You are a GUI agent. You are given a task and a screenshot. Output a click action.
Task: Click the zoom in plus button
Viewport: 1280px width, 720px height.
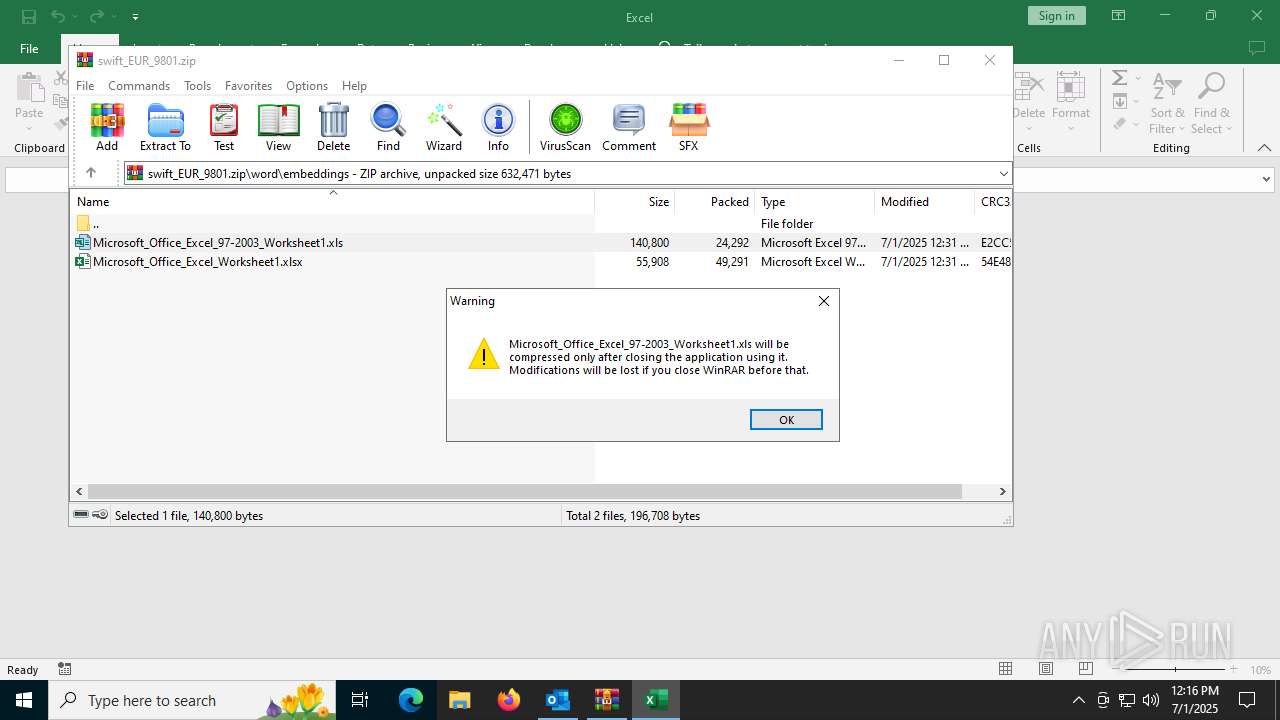1234,669
